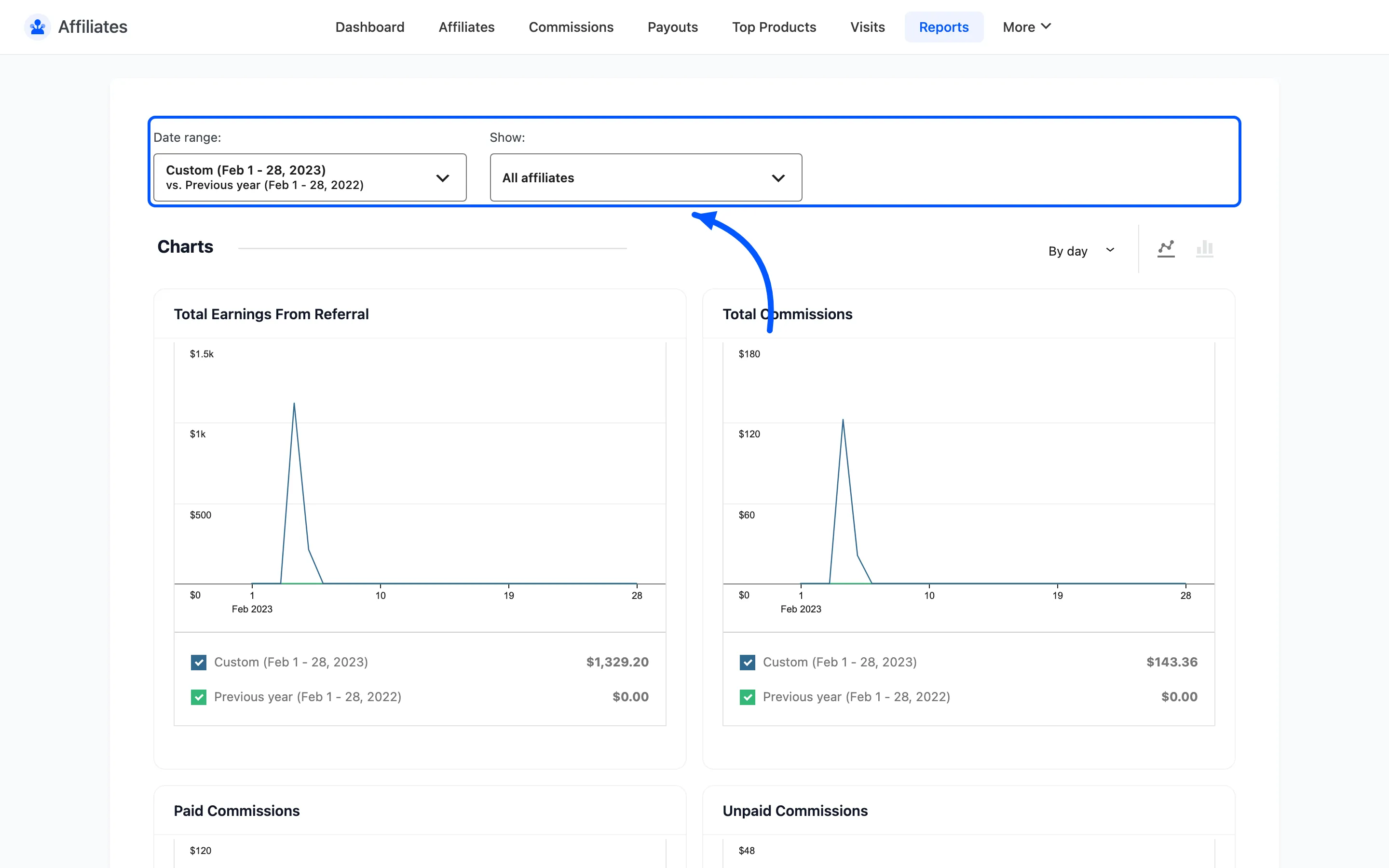1389x868 pixels.
Task: Switch to line chart view icon
Action: [x=1166, y=248]
